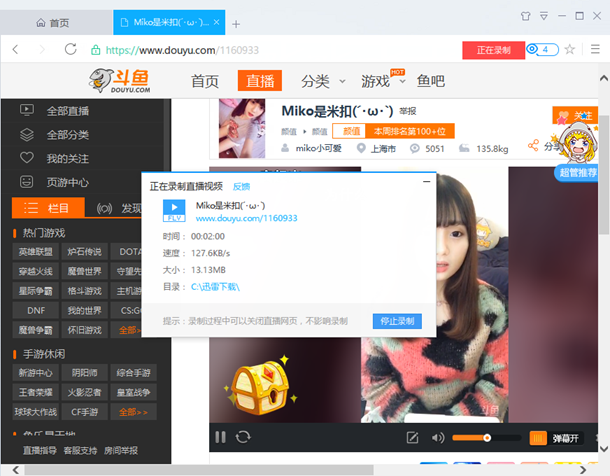Select the orange 直播 navigation item
The height and width of the screenshot is (476, 610).
pos(260,81)
